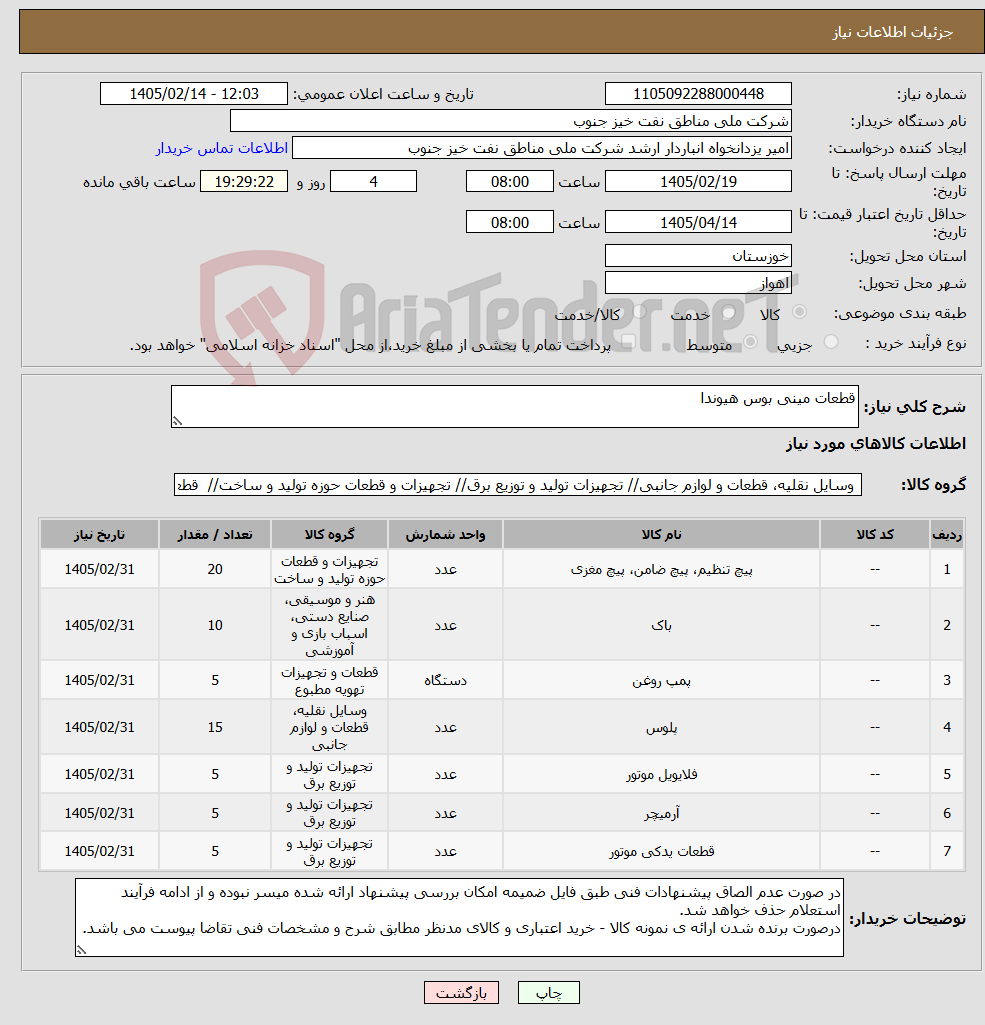Click the remaining days field showing 4
The width and height of the screenshot is (985, 1025).
pyautogui.click(x=373, y=182)
